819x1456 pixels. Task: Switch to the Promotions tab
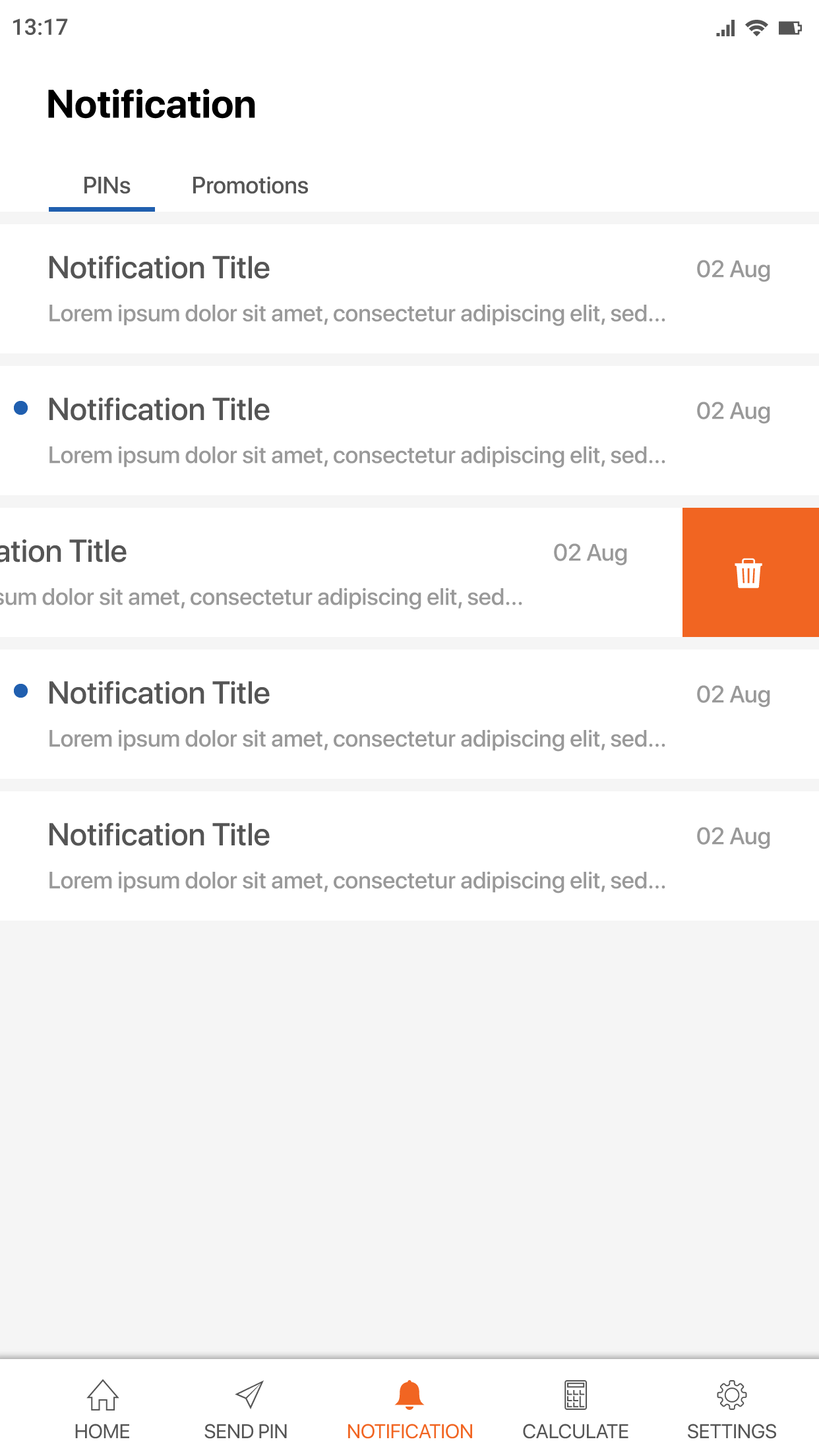250,186
